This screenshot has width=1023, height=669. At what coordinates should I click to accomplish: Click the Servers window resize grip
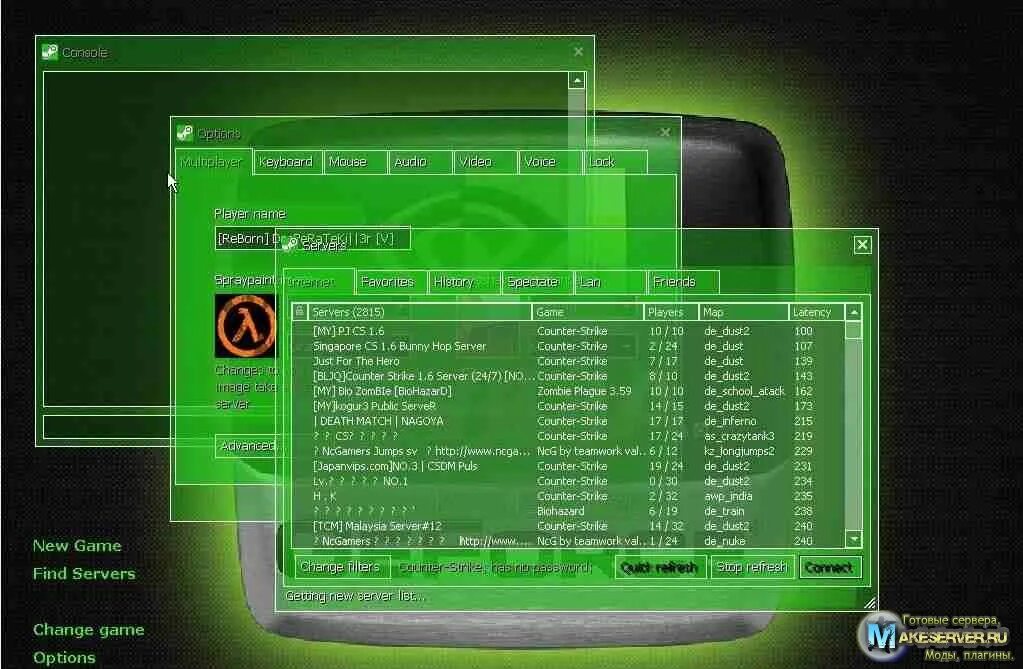pyautogui.click(x=870, y=603)
